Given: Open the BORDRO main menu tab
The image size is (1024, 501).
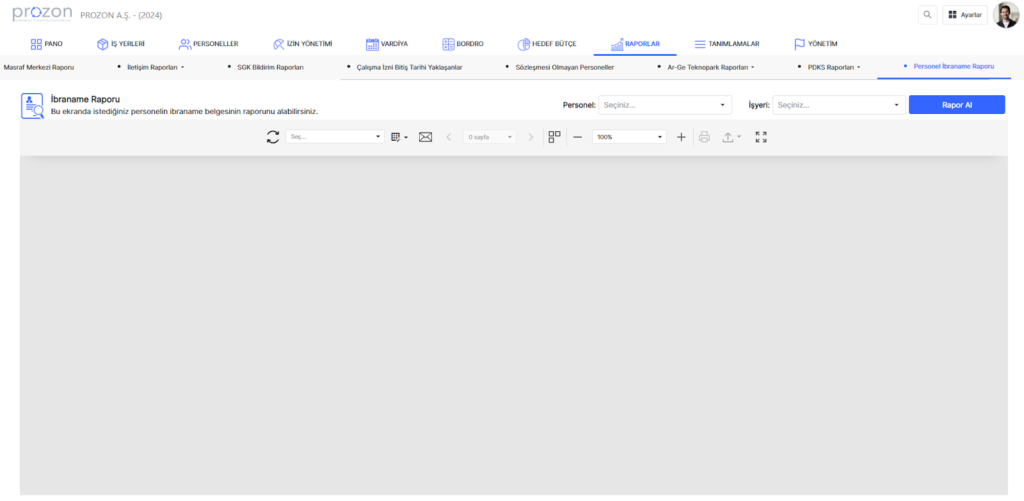Looking at the screenshot, I should tap(462, 44).
